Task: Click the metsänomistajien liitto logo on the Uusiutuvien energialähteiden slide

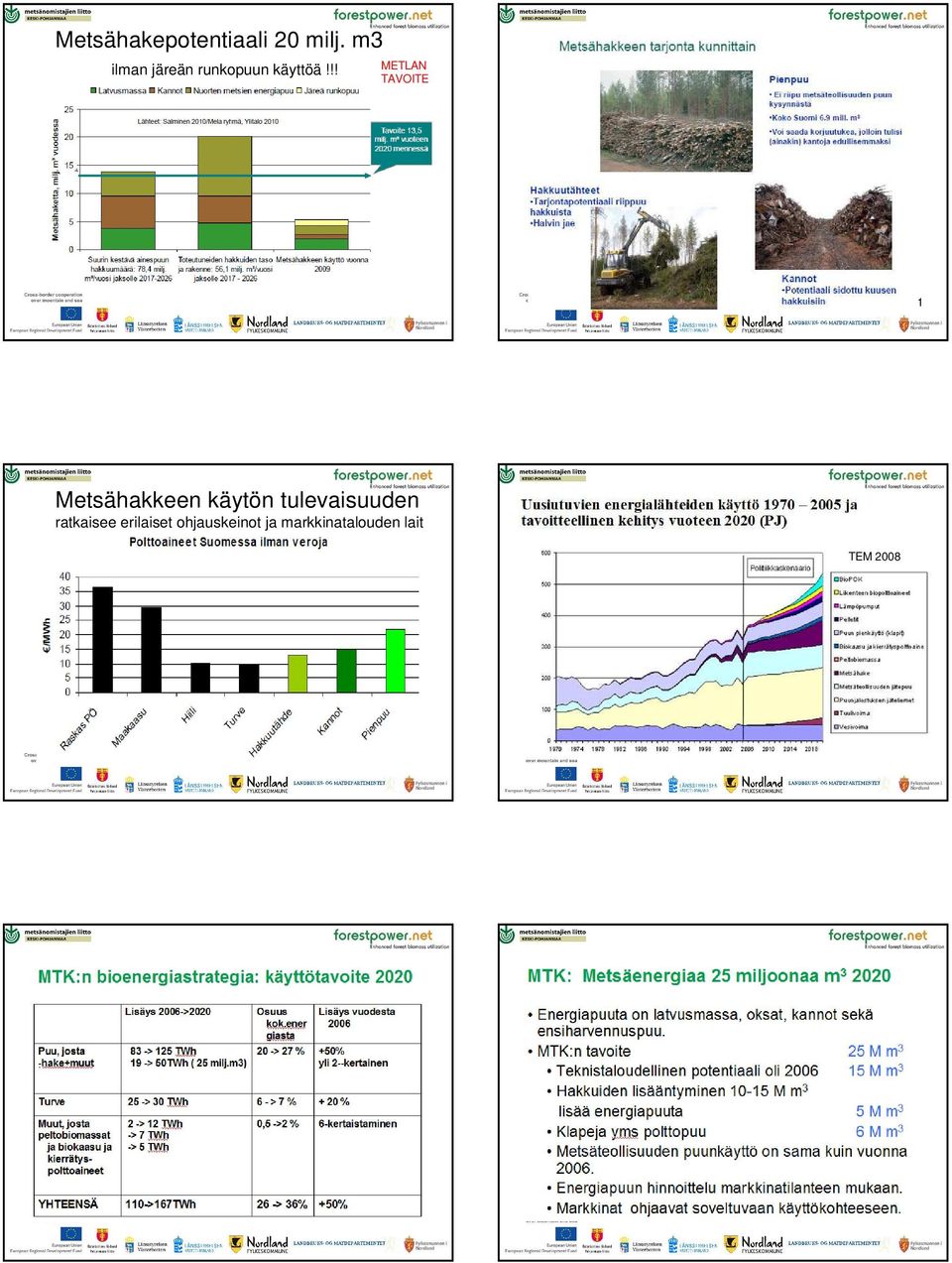Action: (543, 475)
